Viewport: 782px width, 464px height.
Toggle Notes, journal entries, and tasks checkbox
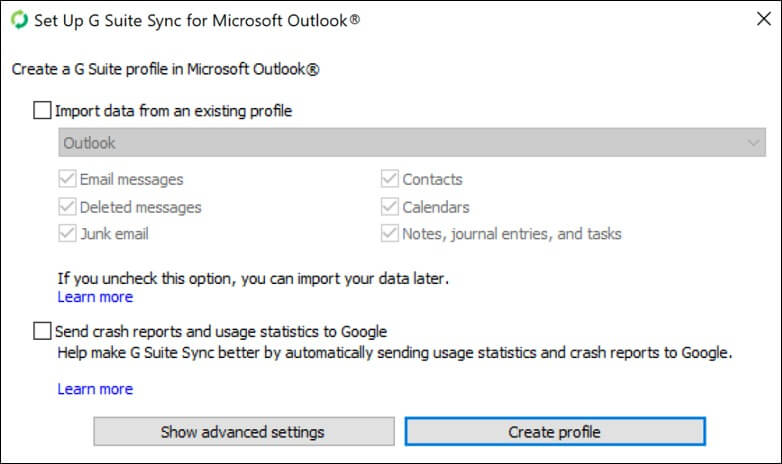point(390,233)
